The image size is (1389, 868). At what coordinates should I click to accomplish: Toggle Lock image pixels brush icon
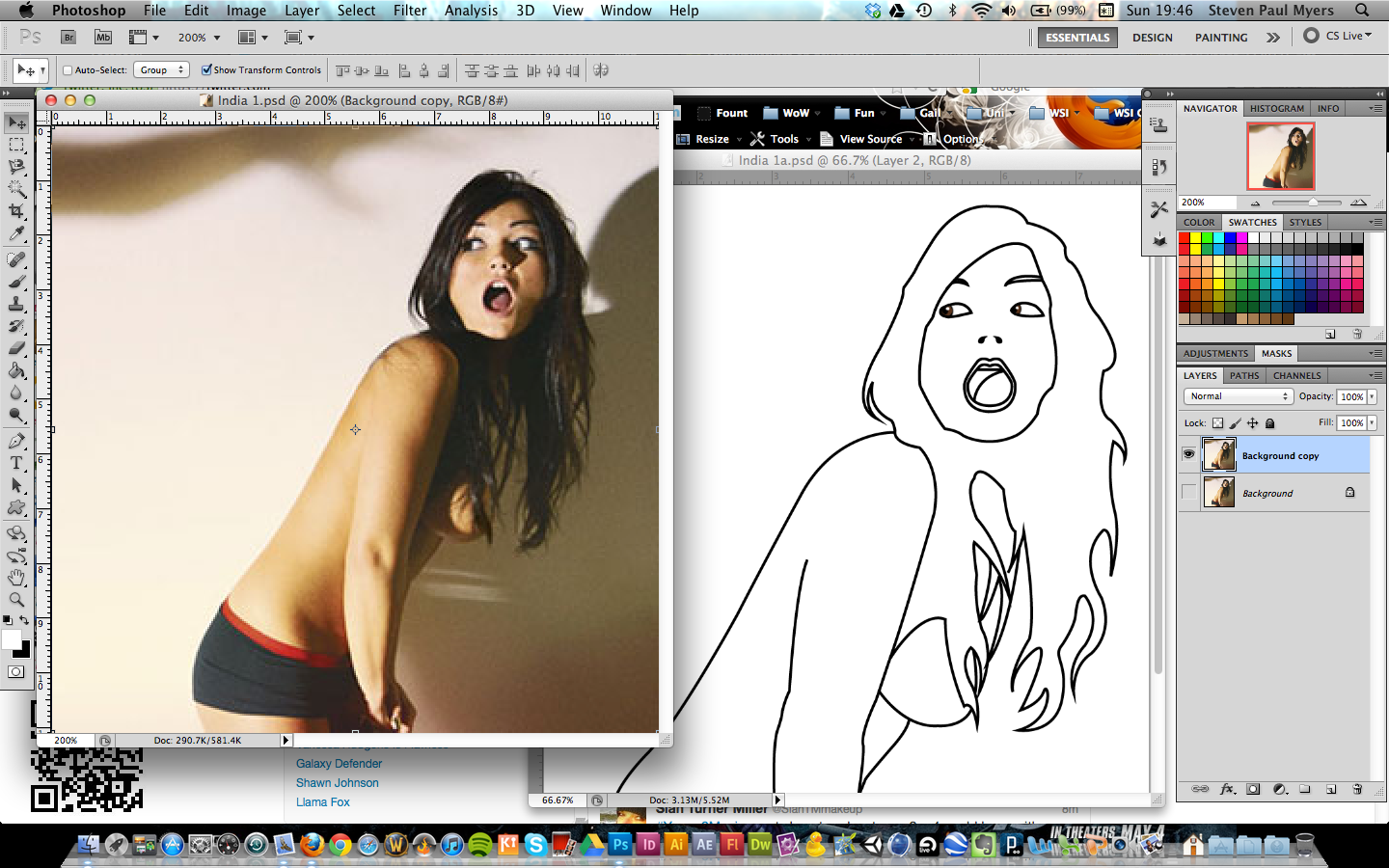click(1235, 422)
